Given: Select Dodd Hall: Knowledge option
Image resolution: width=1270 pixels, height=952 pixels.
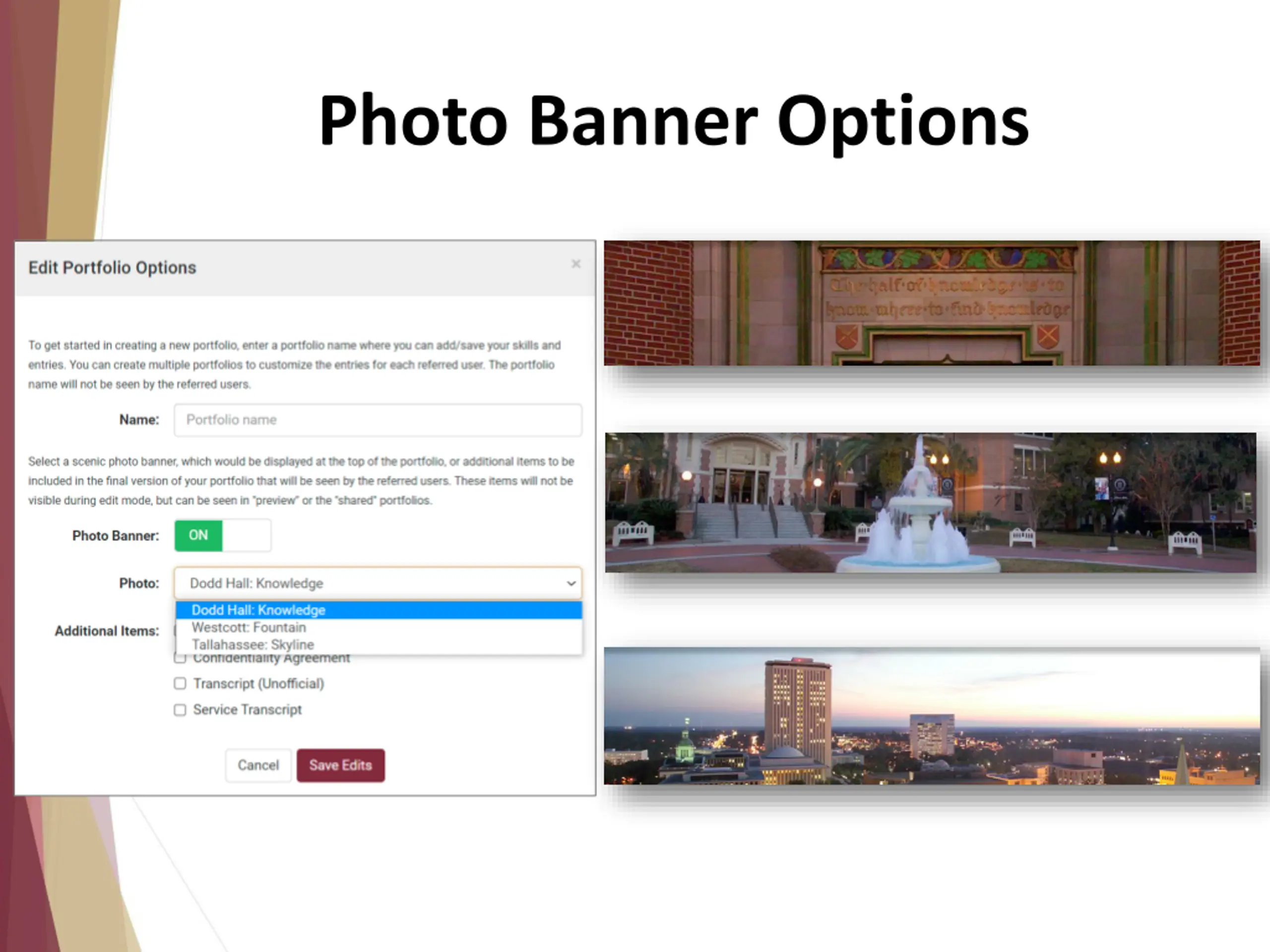Looking at the screenshot, I should pos(379,610).
